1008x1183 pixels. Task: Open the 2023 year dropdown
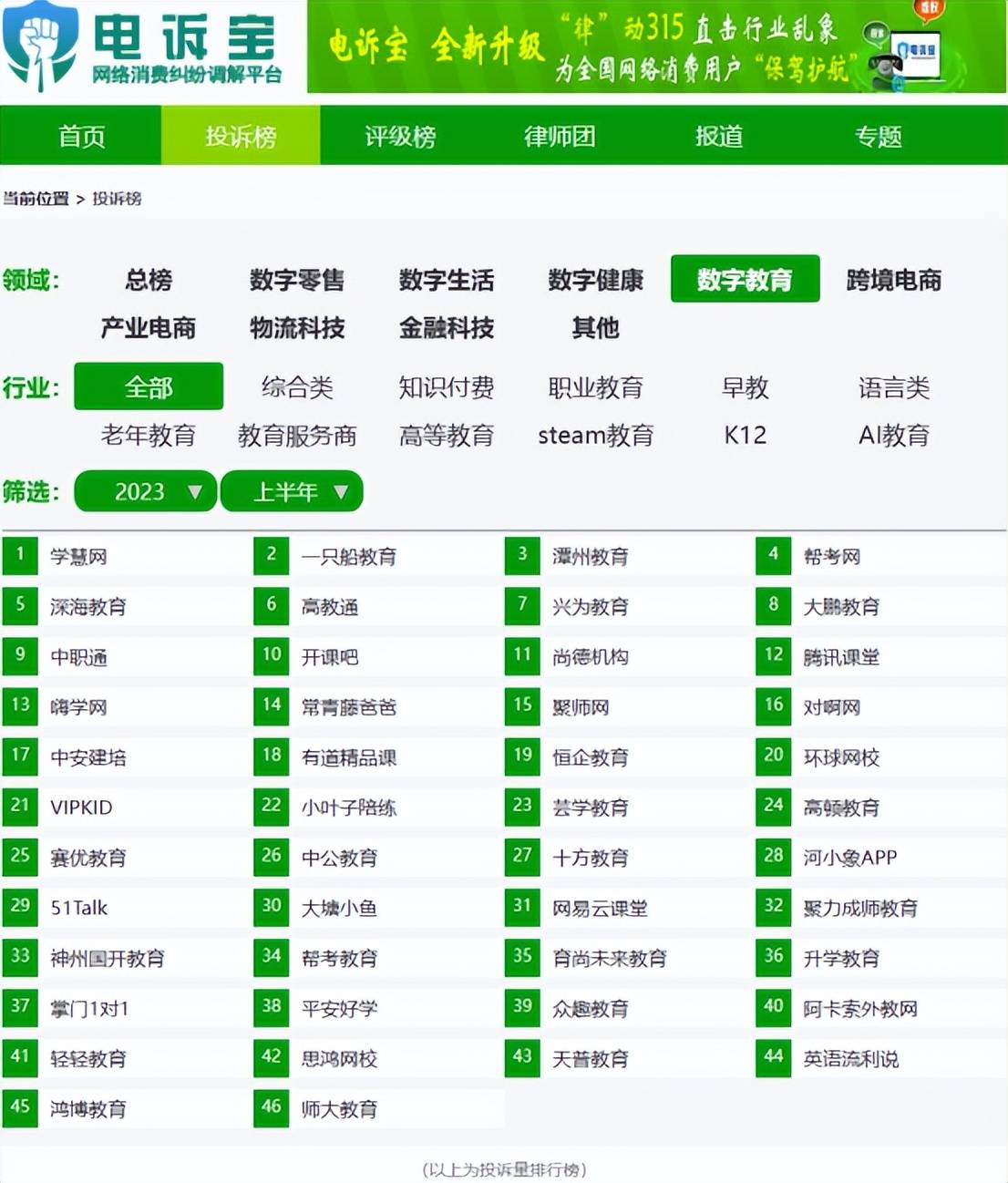[146, 492]
